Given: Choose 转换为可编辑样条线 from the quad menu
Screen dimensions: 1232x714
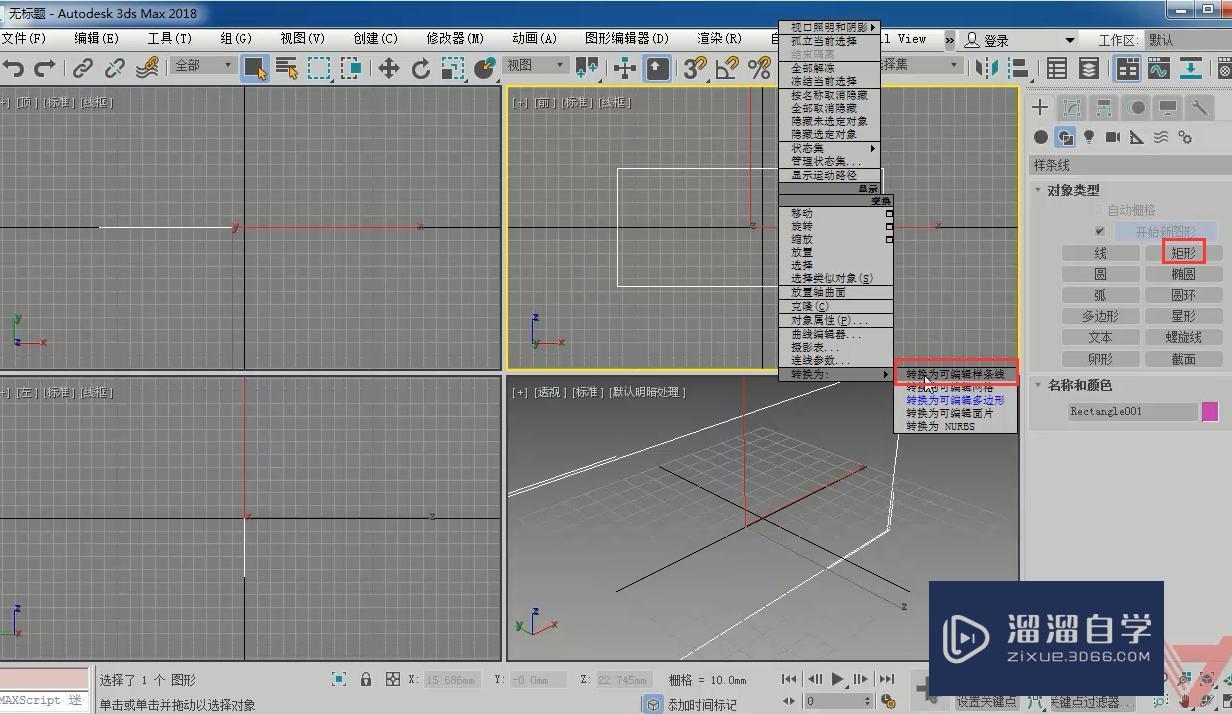Looking at the screenshot, I should point(957,372).
